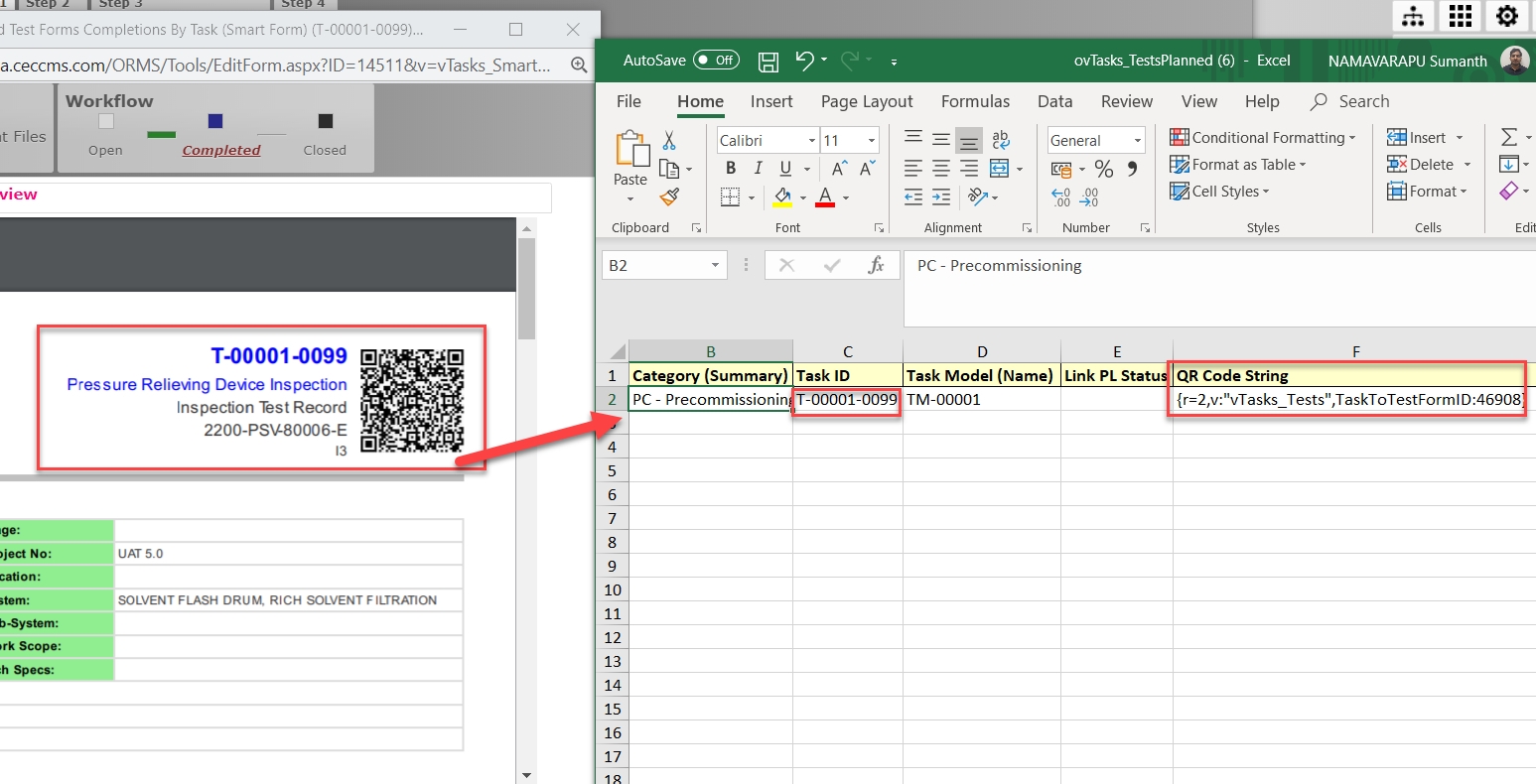Click the Paste button
The height and width of the screenshot is (784, 1536).
click(x=630, y=159)
